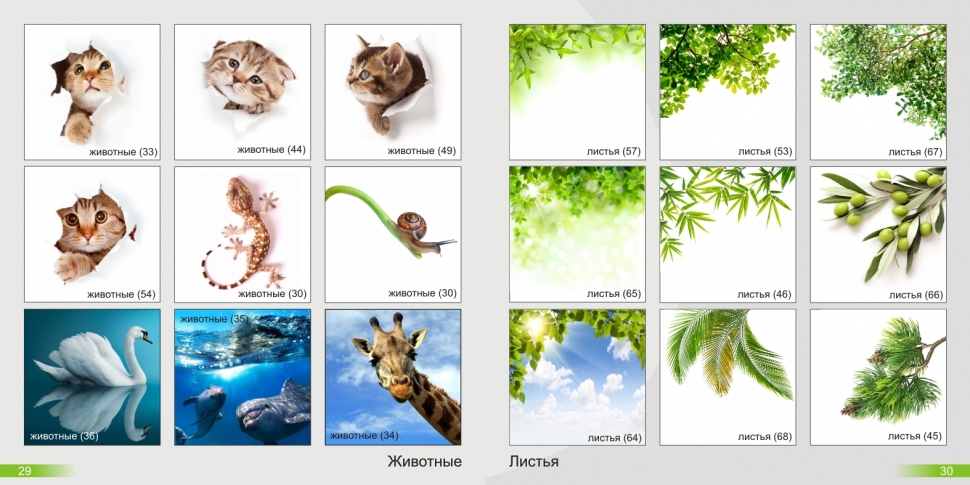
Task: Click the bokeh leaves image листья (65)
Action: point(577,234)
